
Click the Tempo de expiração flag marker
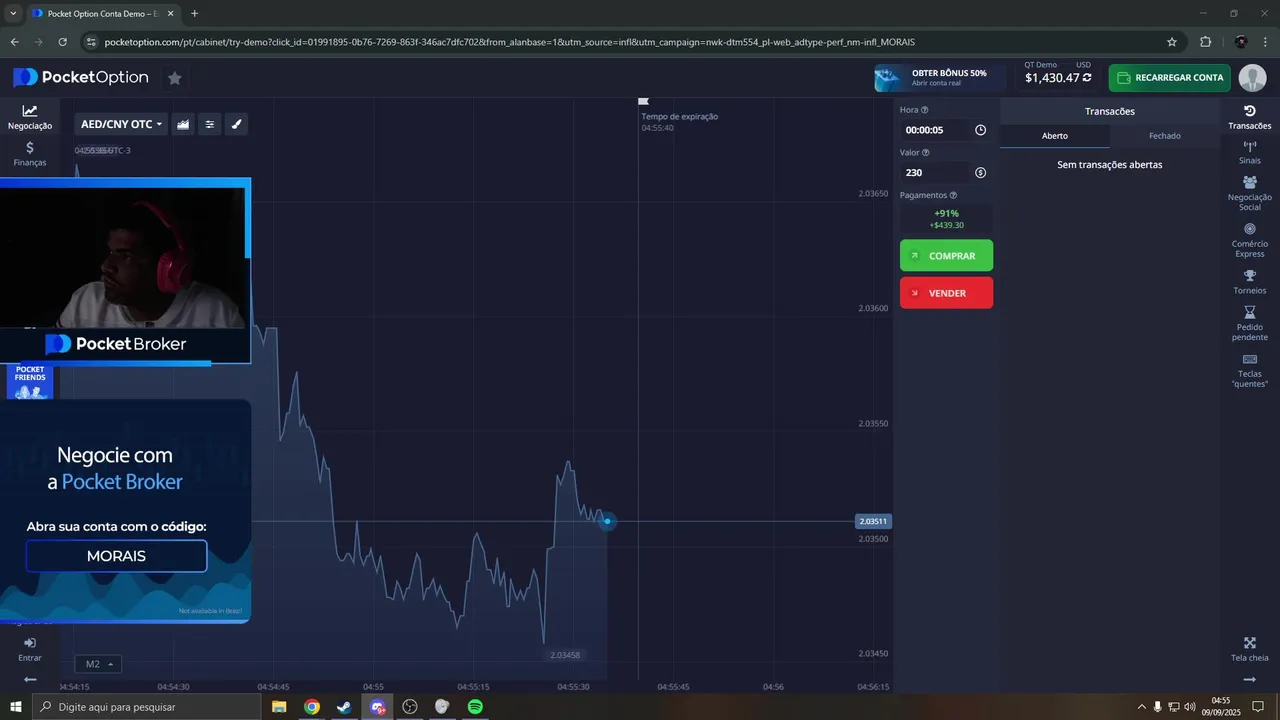644,101
